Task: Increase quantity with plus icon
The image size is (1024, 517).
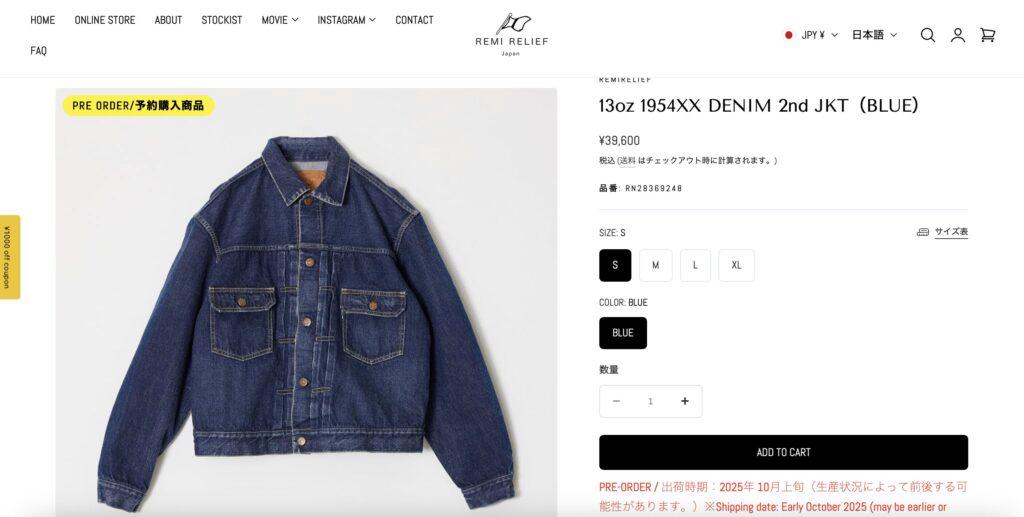Action: pyautogui.click(x=684, y=401)
